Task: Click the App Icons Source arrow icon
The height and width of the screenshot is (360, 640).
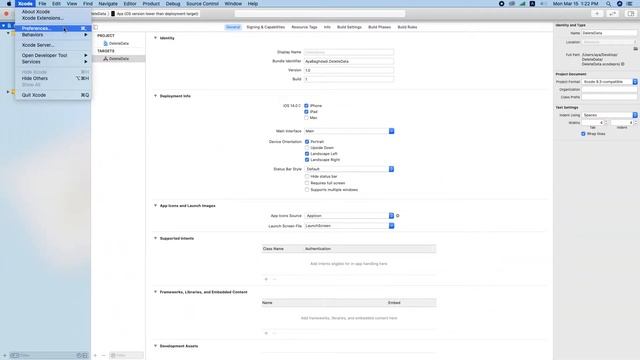Action: point(398,216)
